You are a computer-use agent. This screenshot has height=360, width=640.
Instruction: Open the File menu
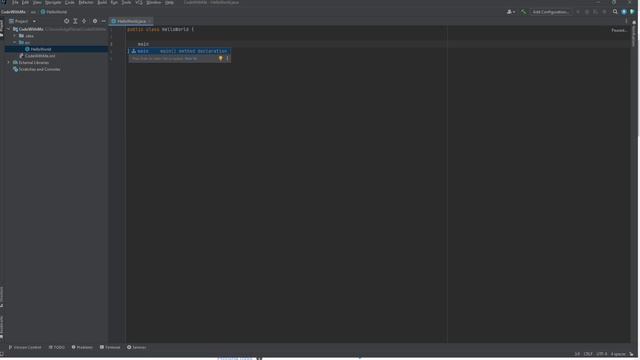pos(15,2)
